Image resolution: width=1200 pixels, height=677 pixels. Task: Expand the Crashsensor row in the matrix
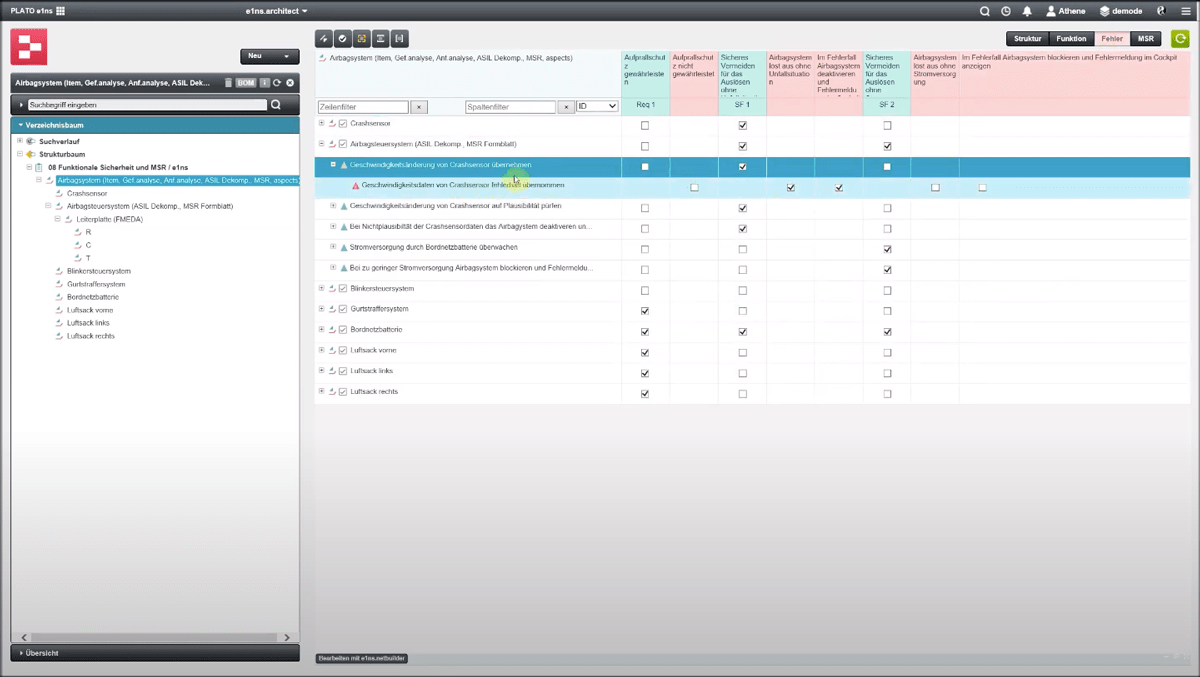[320, 123]
